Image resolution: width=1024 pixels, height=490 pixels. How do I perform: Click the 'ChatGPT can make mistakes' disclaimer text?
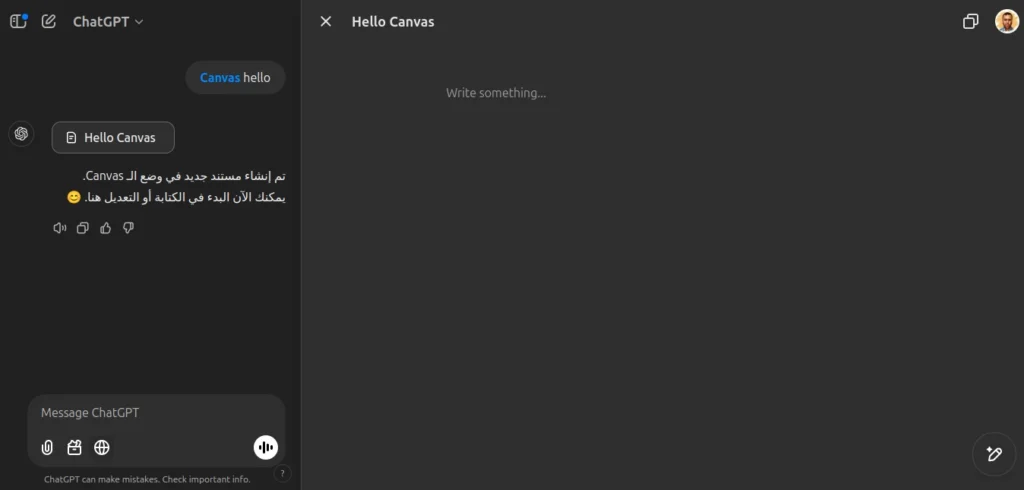point(147,479)
